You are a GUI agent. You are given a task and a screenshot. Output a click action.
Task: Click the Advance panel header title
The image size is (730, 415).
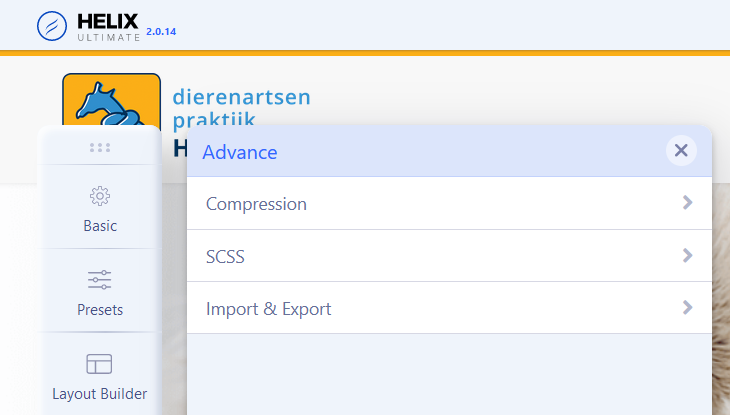coord(240,152)
